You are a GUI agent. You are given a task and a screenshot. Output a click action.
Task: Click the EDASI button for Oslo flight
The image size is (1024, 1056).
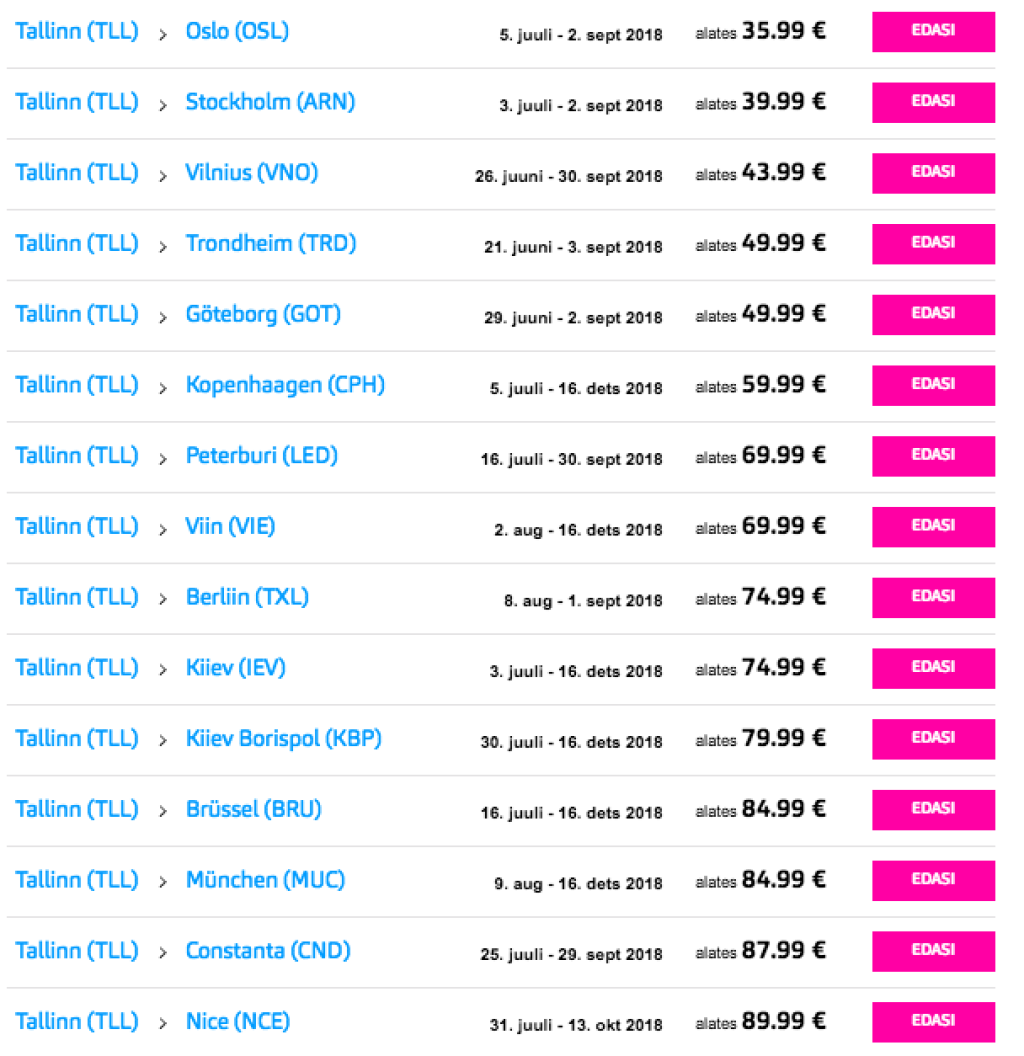(x=933, y=32)
